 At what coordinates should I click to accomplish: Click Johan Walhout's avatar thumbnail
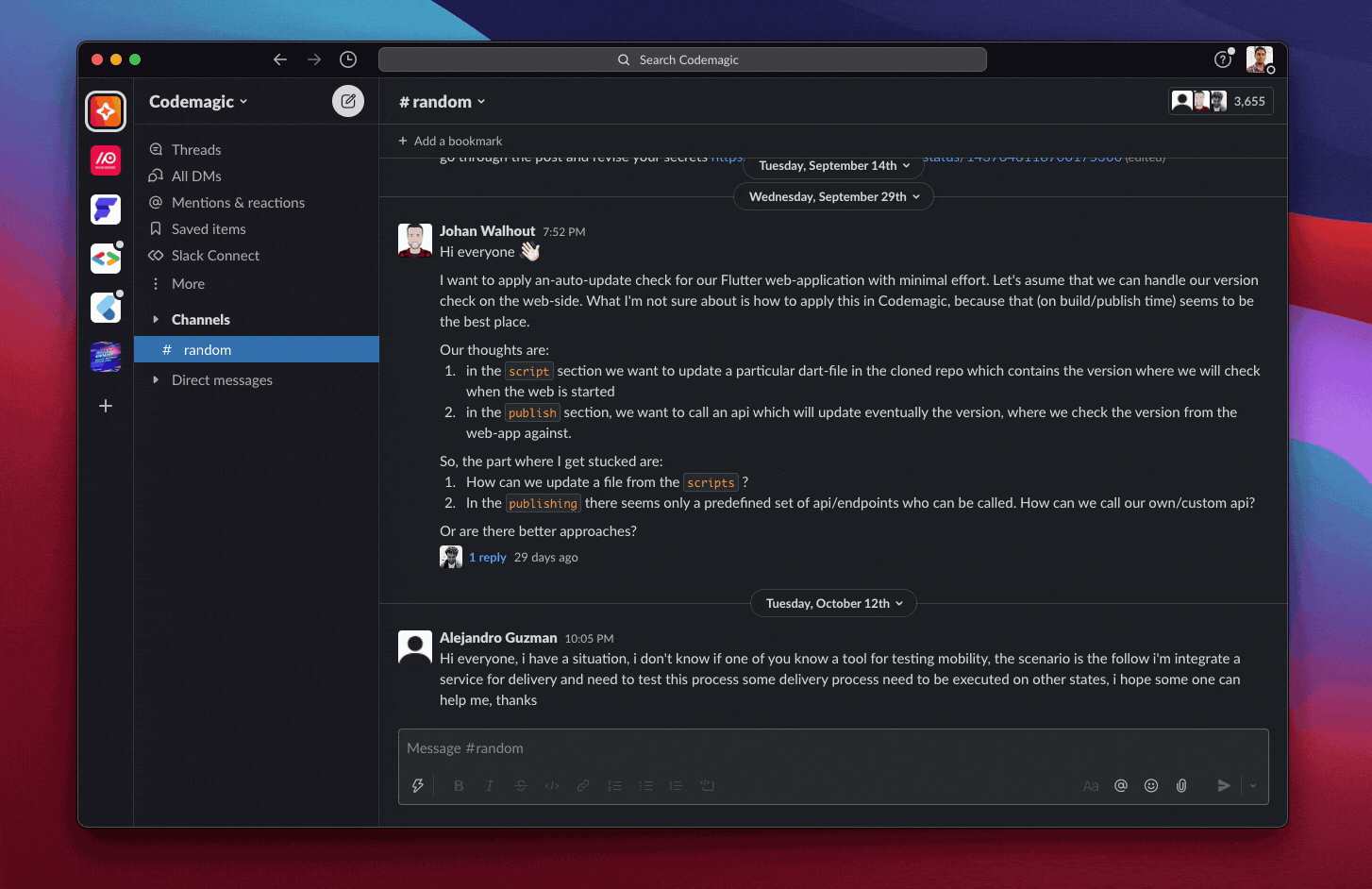click(x=415, y=241)
